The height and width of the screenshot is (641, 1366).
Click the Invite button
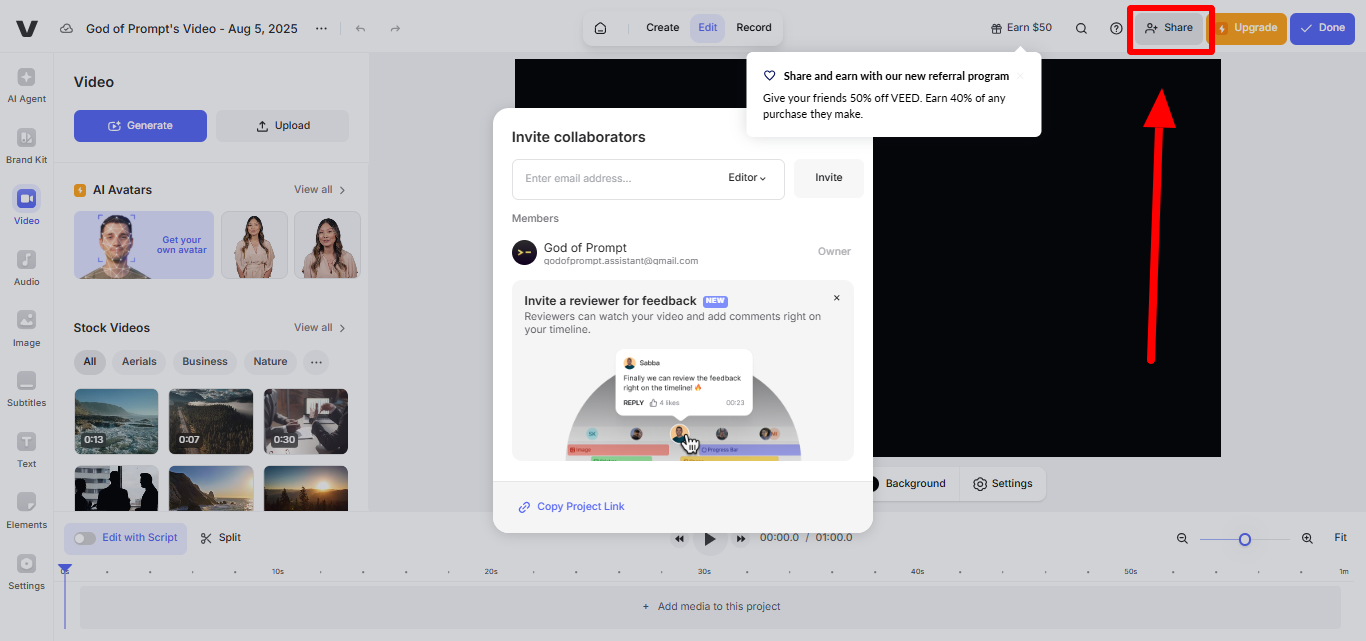[x=829, y=178]
